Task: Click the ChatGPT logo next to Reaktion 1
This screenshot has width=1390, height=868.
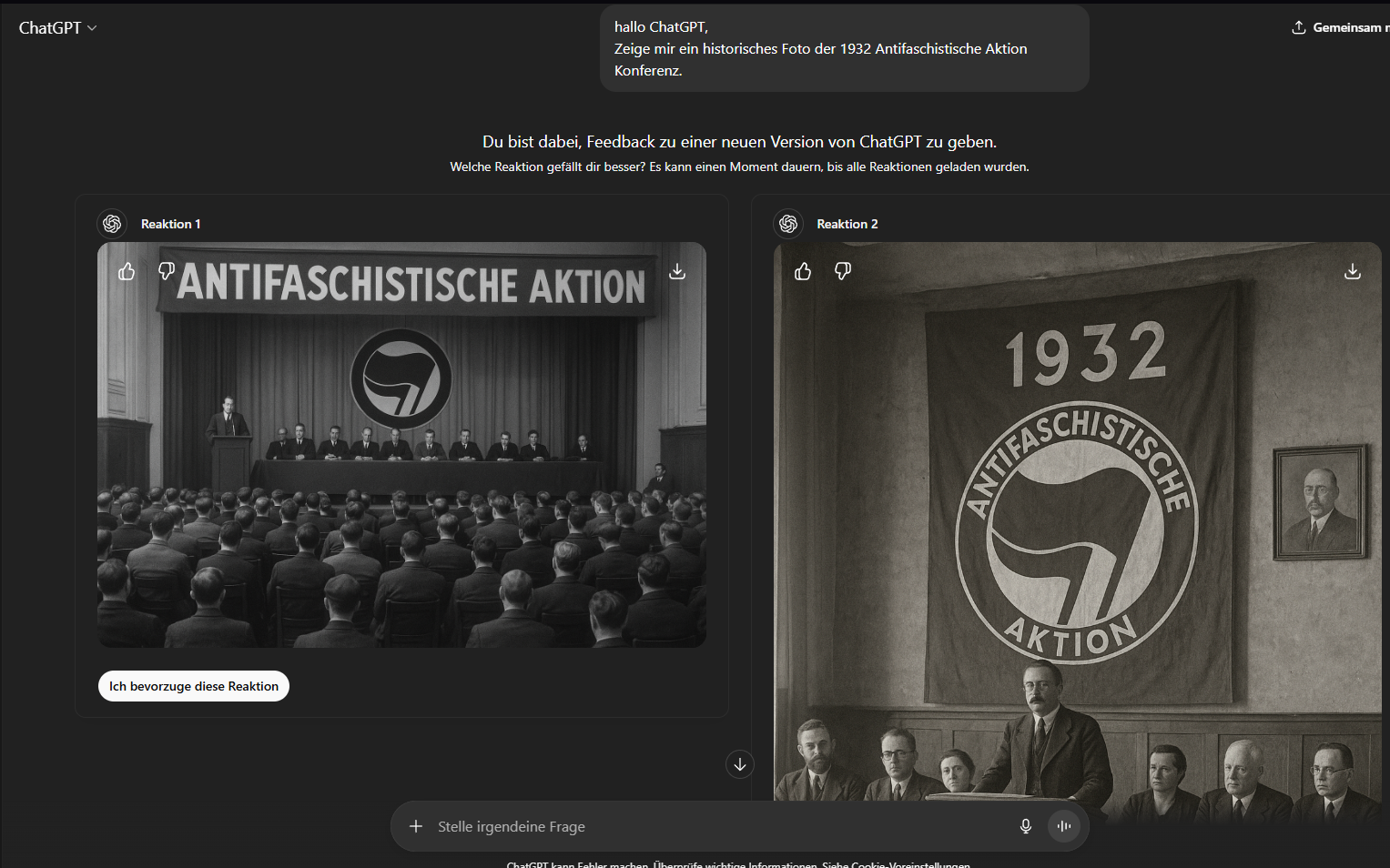Action: point(112,224)
